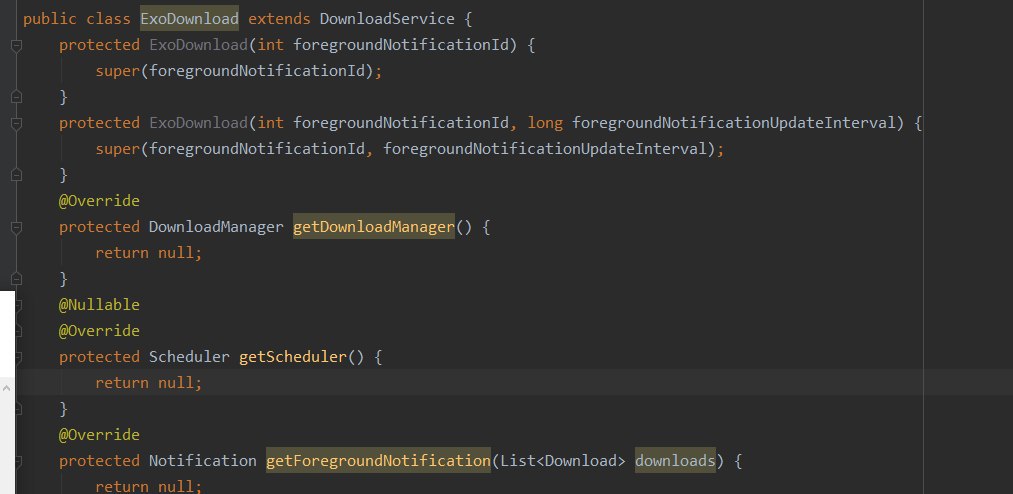Screen dimensions: 1013x494
Task: Click the 'class' keyword
Action: pos(109,19)
